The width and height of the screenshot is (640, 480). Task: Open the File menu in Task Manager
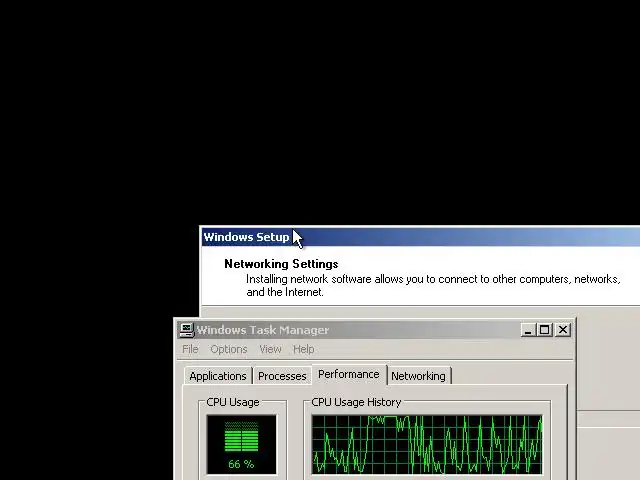tap(190, 349)
